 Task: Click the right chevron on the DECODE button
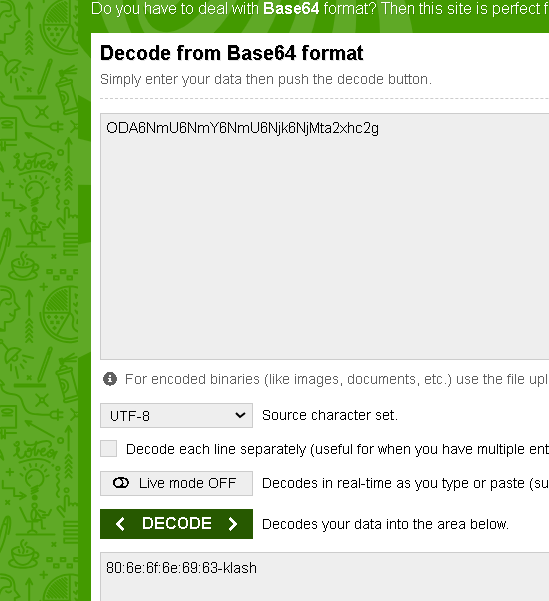click(x=232, y=524)
